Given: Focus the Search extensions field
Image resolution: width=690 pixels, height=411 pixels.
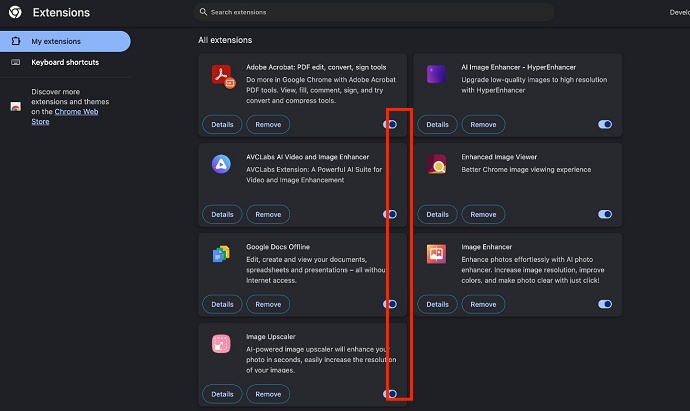Looking at the screenshot, I should tap(374, 12).
